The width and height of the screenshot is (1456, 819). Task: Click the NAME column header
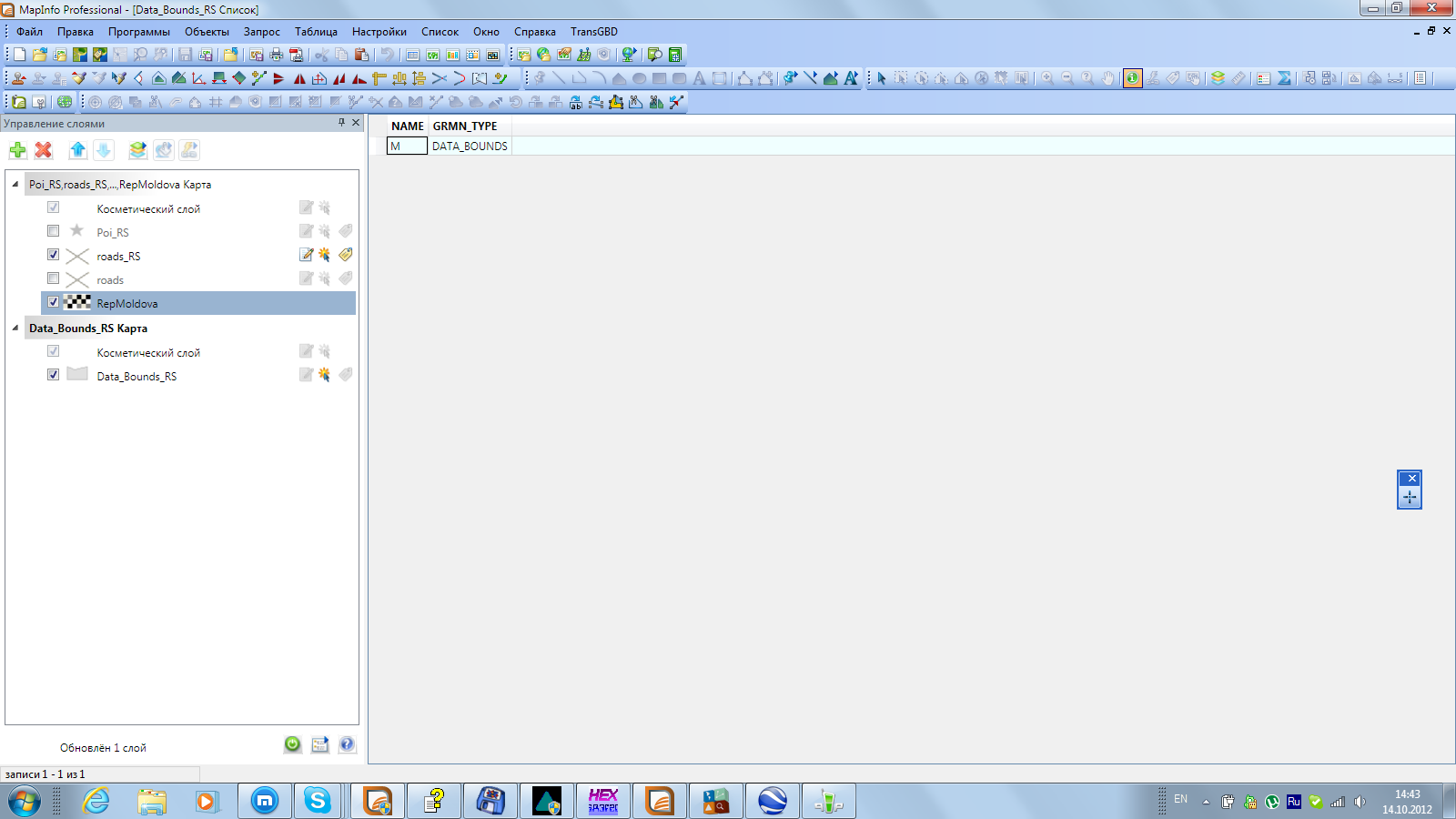pos(407,126)
